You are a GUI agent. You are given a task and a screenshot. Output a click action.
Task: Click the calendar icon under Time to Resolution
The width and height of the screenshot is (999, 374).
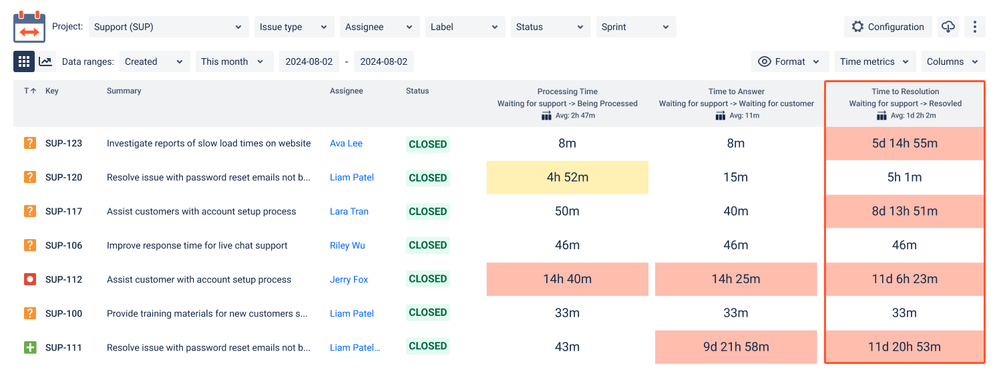coord(881,116)
